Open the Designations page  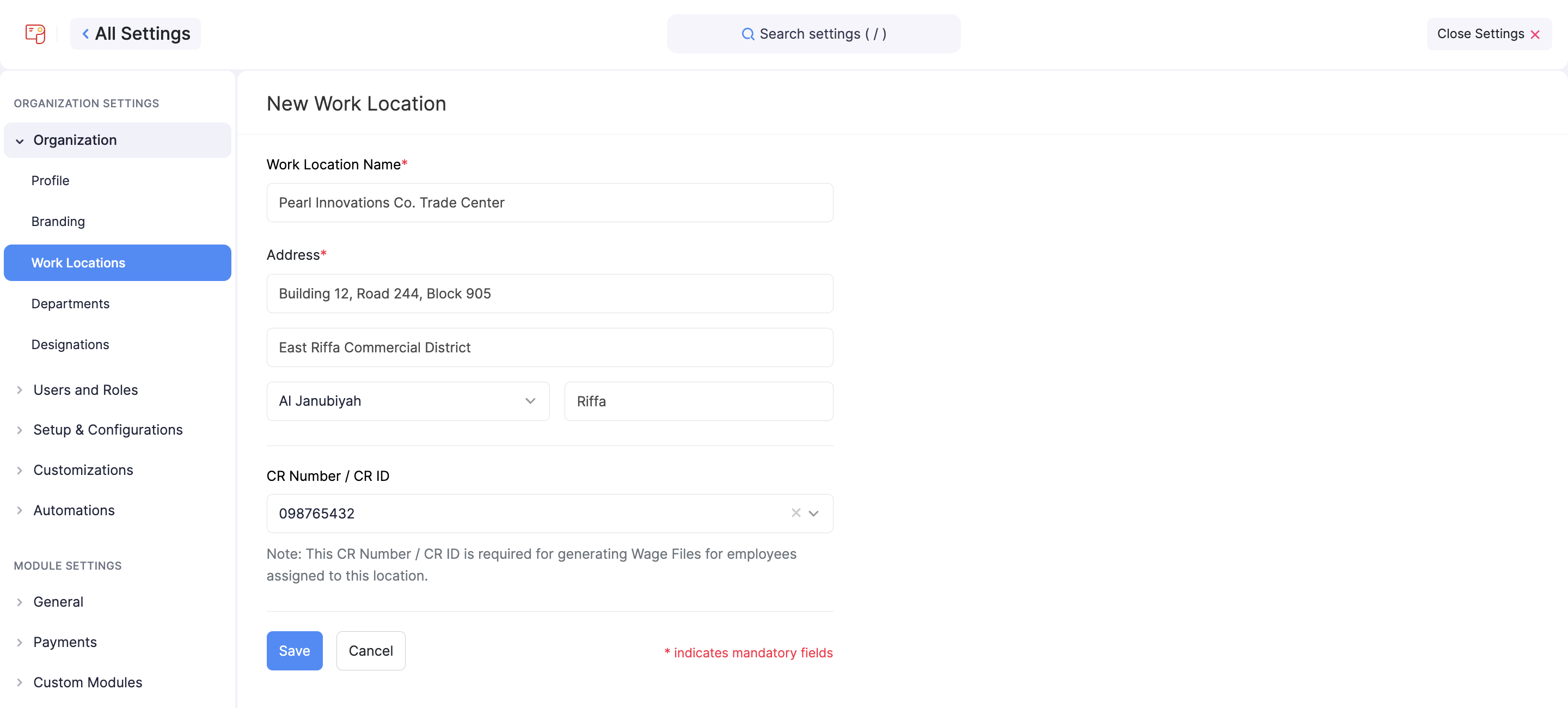pyautogui.click(x=71, y=345)
